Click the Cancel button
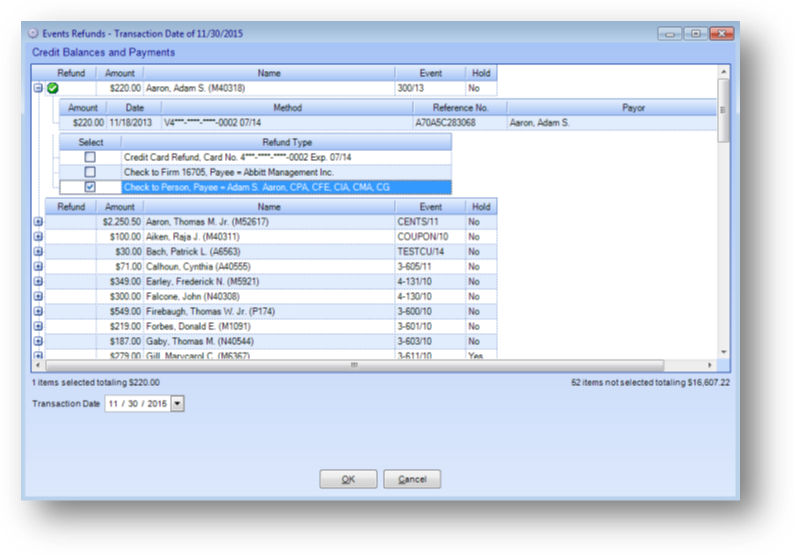This screenshot has width=795, height=554. [412, 479]
